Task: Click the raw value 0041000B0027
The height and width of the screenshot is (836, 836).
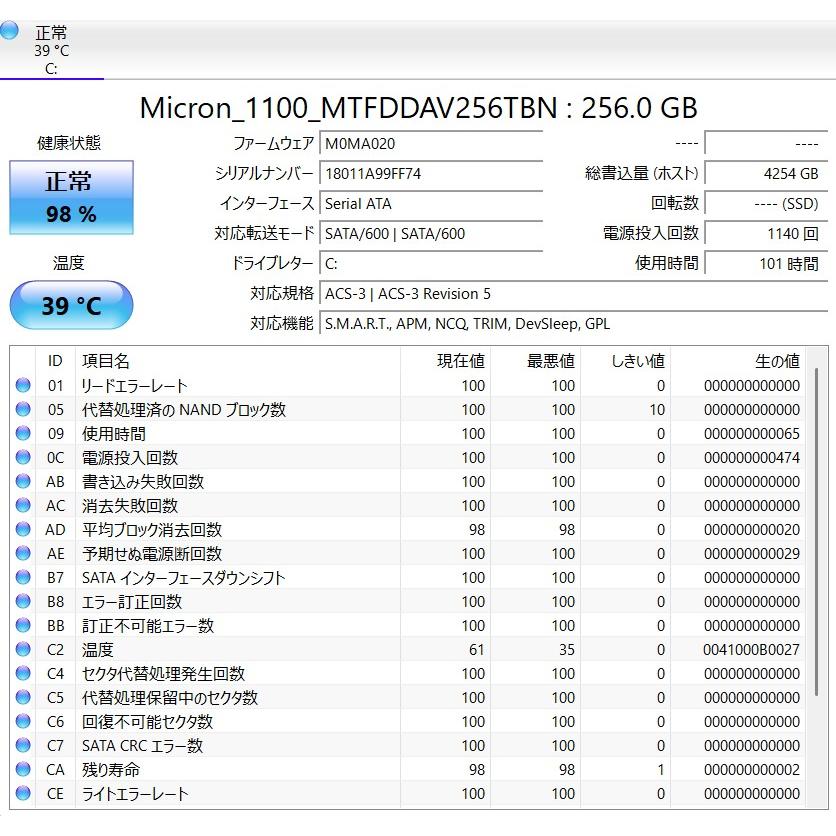Action: click(751, 649)
